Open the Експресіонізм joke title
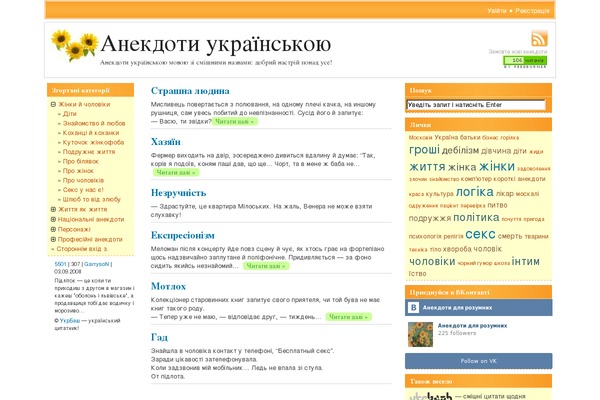This screenshot has height=400, width=600. point(183,235)
